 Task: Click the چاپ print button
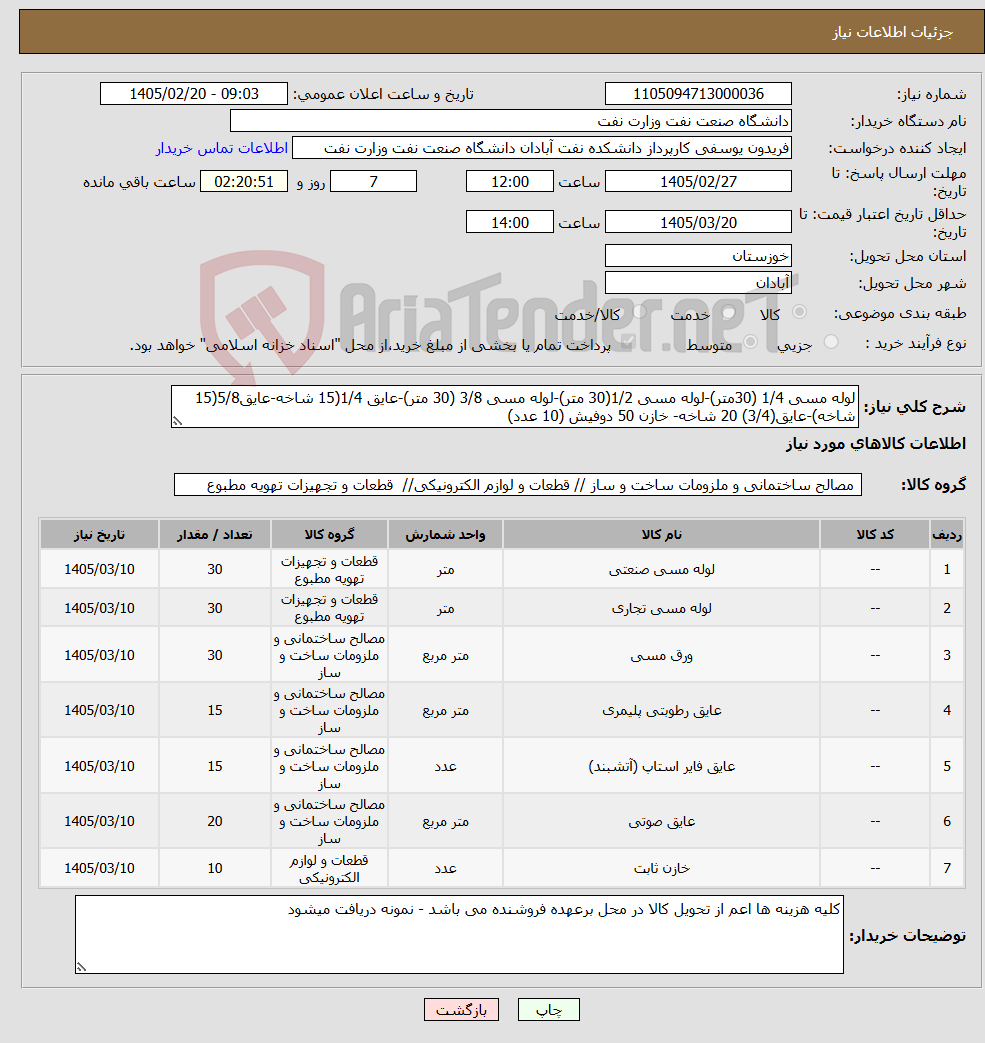[549, 1010]
